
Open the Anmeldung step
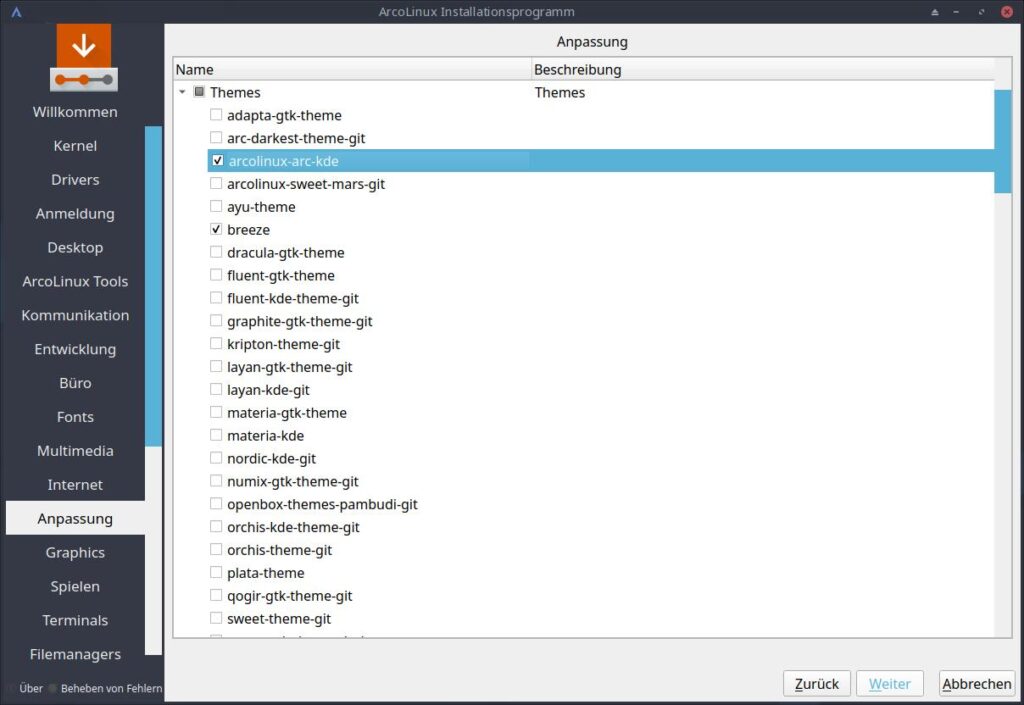[x=75, y=213]
